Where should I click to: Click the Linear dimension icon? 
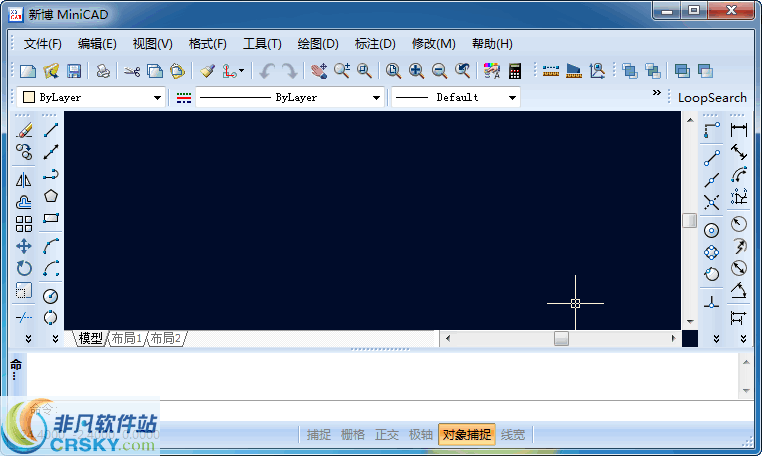click(x=739, y=130)
